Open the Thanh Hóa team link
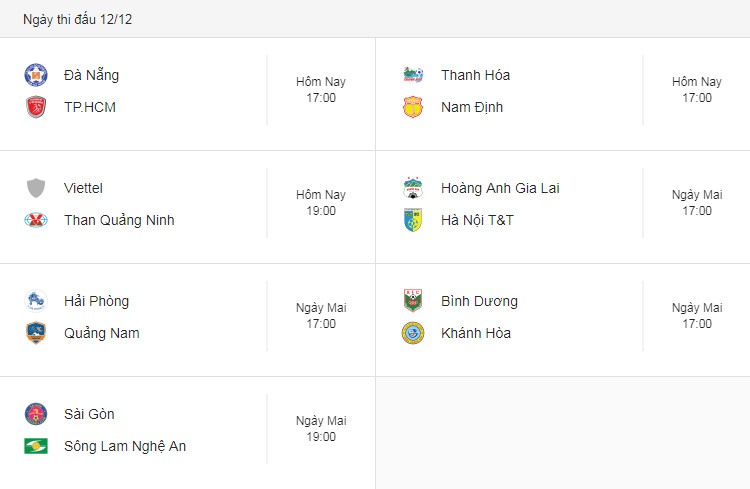Viewport: 750px width, 489px height. [475, 75]
